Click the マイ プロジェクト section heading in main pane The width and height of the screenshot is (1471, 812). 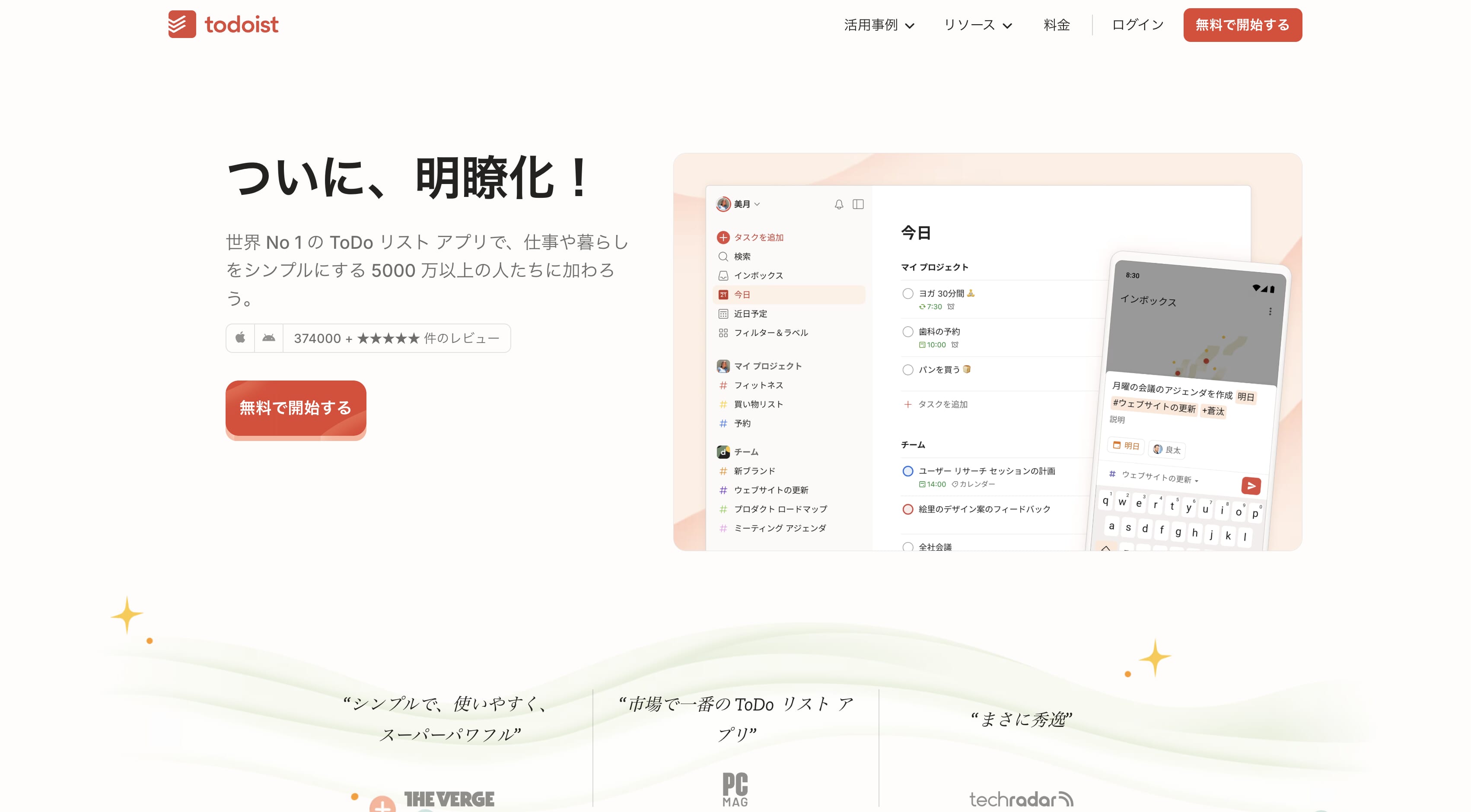coord(935,267)
